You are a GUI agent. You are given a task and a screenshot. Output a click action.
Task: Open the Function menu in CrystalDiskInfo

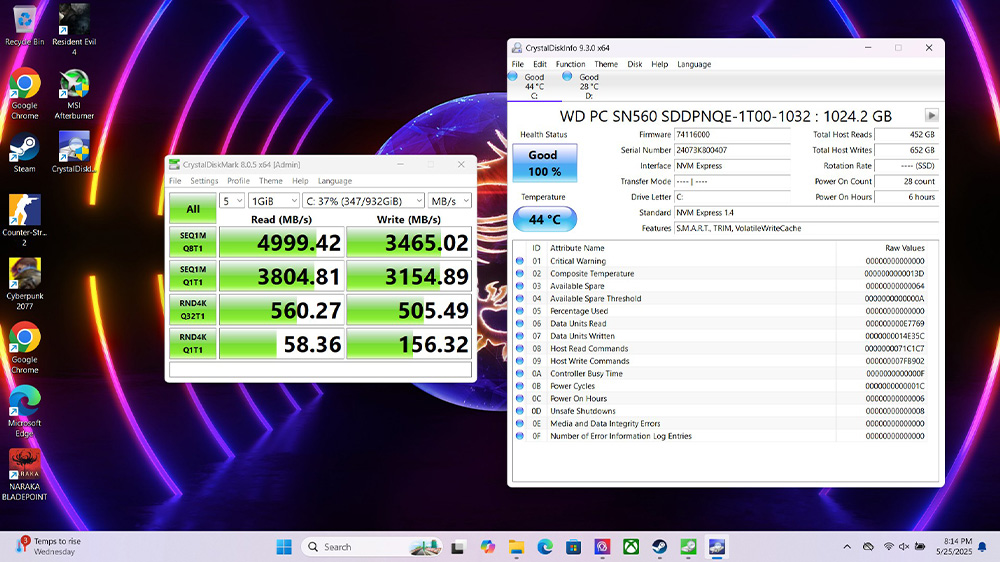click(x=570, y=64)
